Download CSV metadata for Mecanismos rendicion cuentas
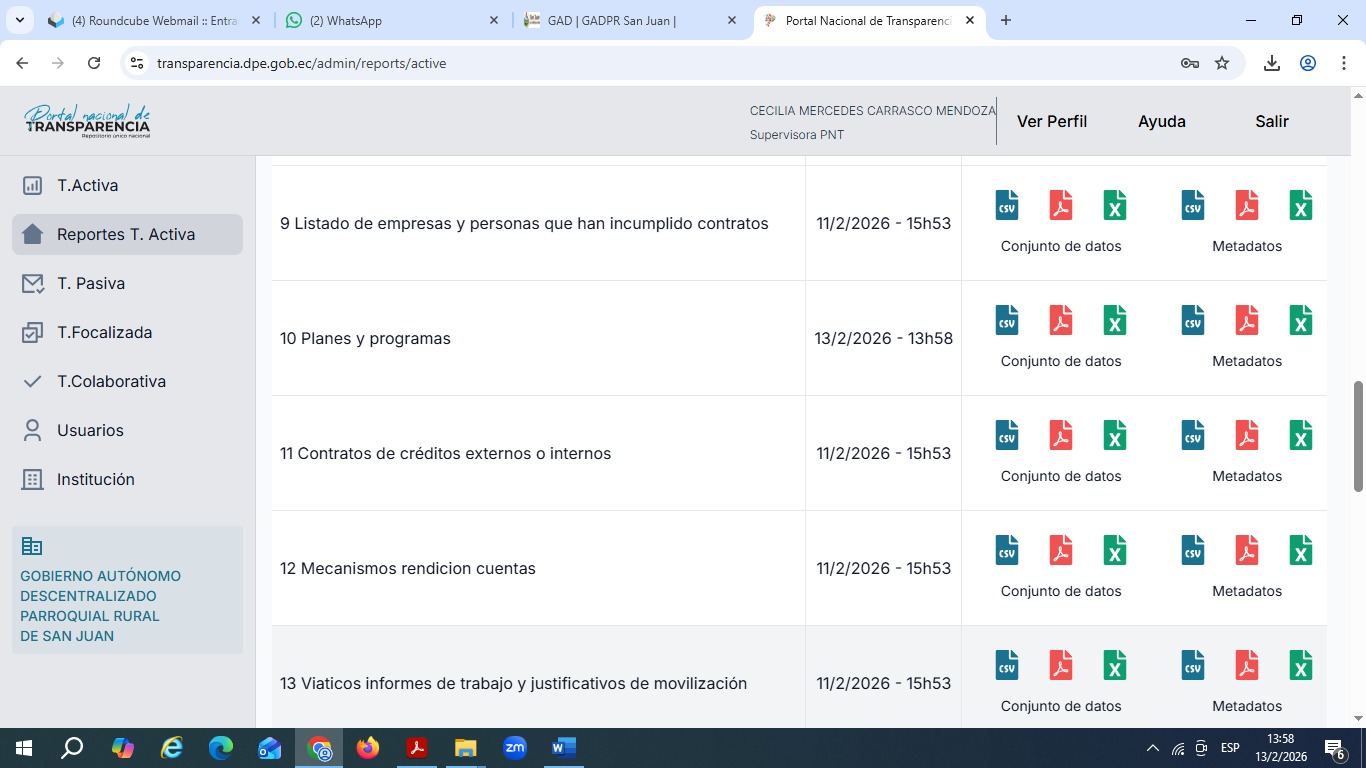Viewport: 1366px width, 768px height. [x=1193, y=550]
